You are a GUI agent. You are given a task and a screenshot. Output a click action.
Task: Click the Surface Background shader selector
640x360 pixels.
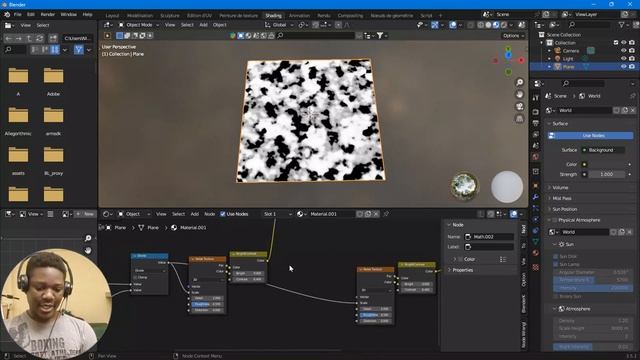coord(603,150)
